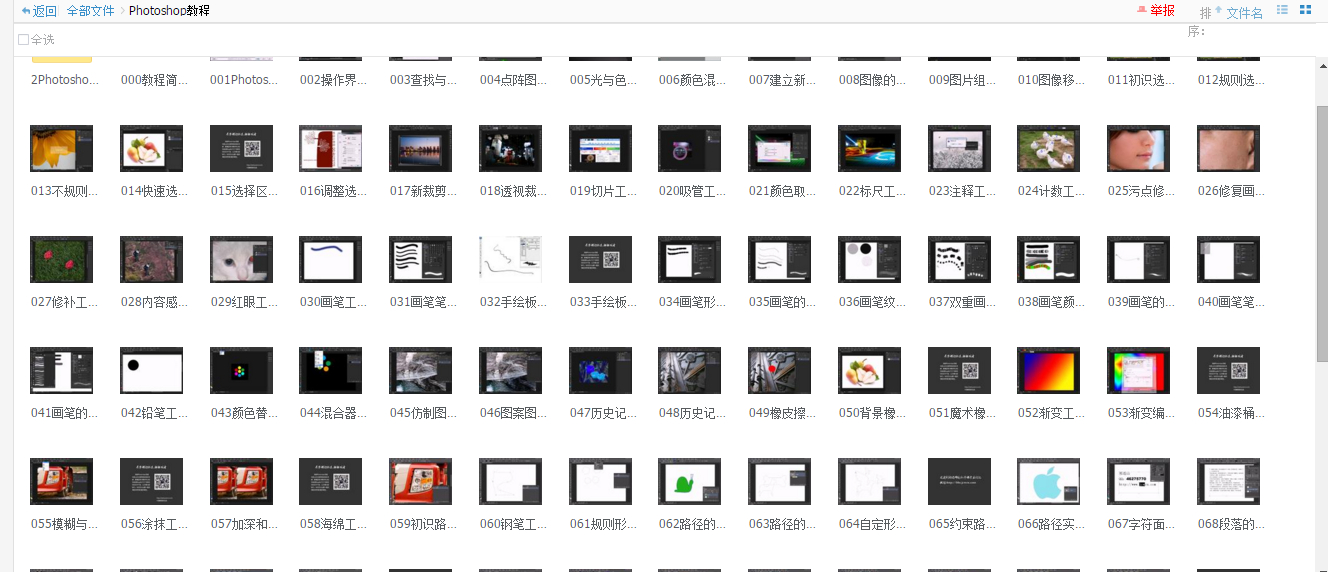Click the file name 010图像移...
Viewport: 1328px width, 572px height.
coord(1052,80)
